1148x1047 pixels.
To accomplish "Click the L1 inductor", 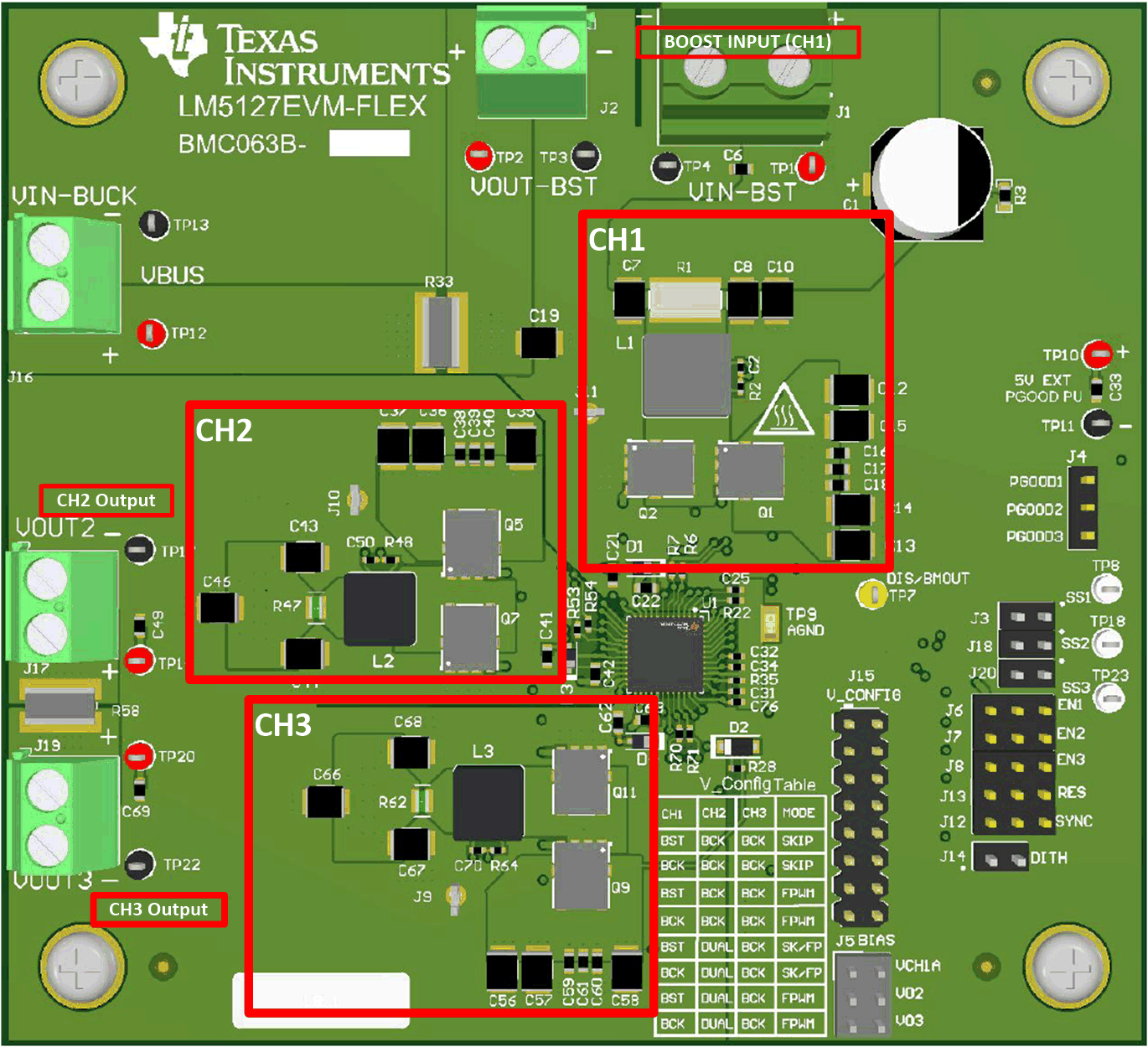I will [x=686, y=376].
